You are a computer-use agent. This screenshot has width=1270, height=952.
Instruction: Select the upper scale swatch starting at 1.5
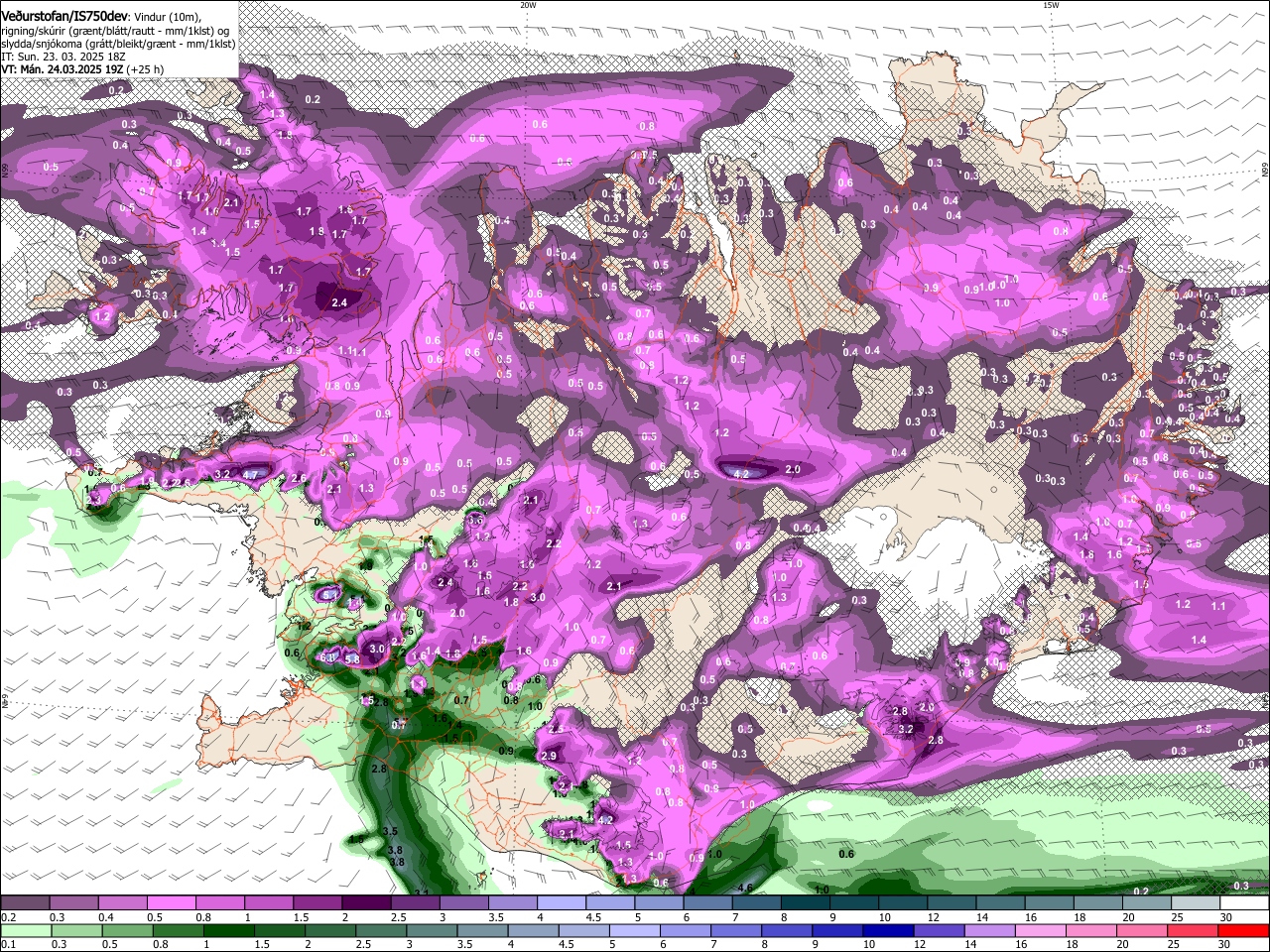(317, 903)
